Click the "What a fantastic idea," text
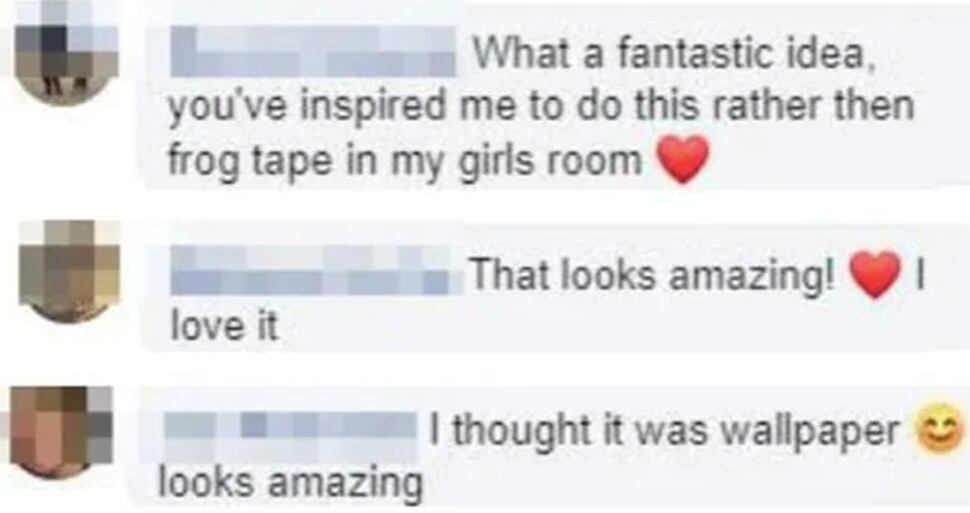The width and height of the screenshot is (970, 513). [x=674, y=55]
